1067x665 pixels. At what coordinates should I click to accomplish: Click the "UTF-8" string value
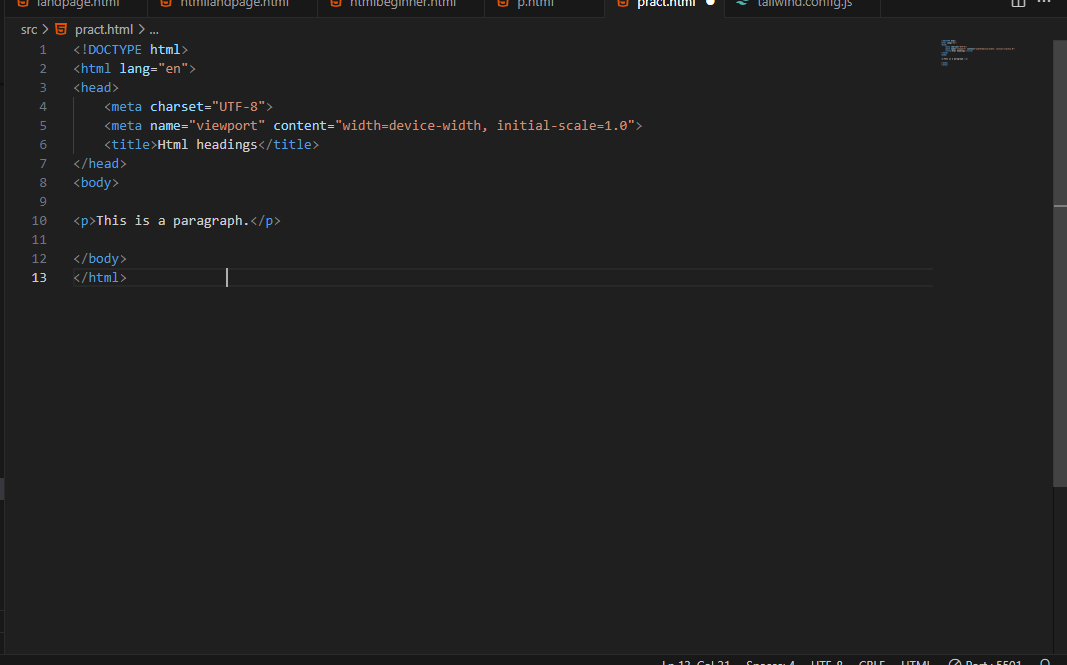point(238,107)
